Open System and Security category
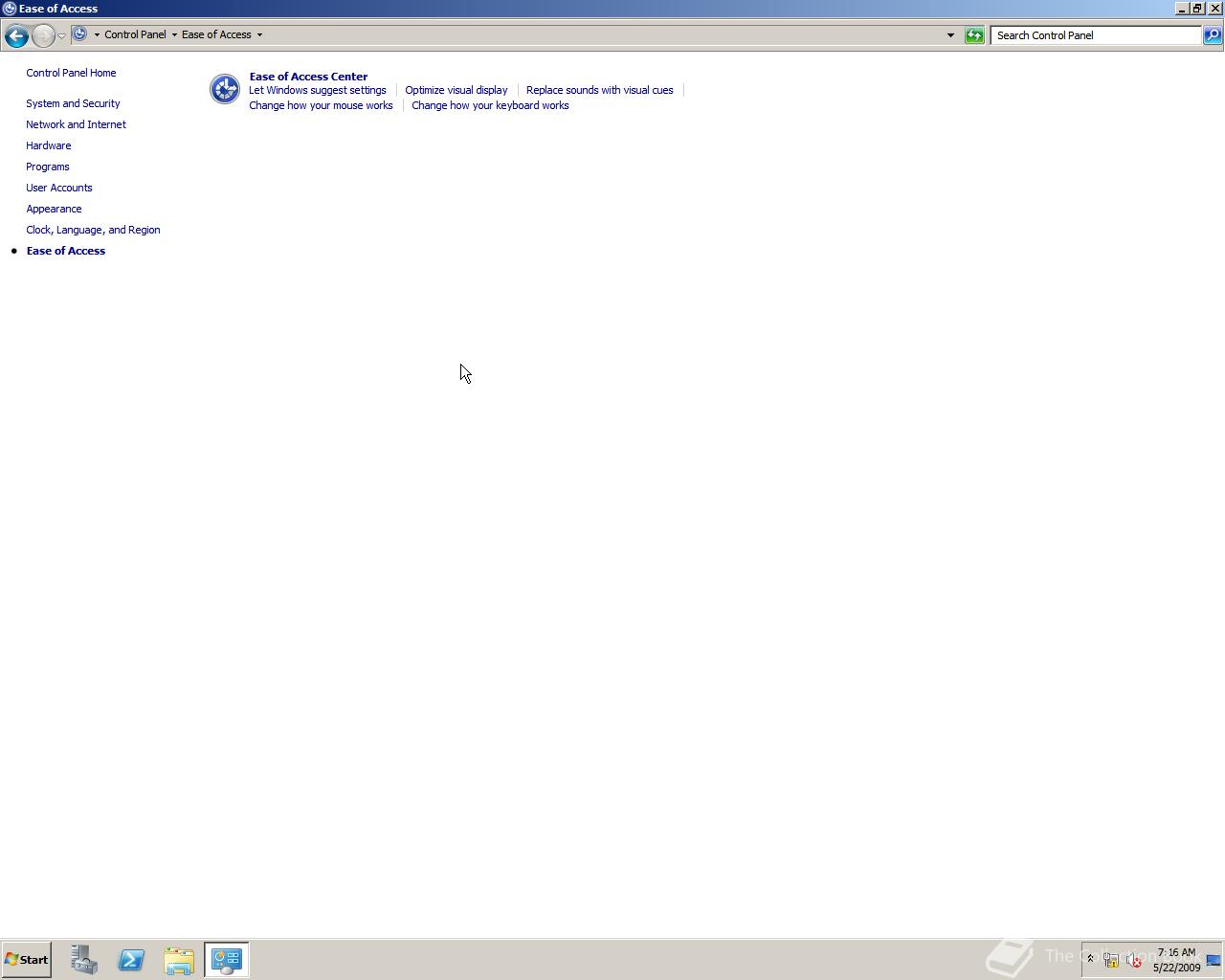Viewport: 1225px width, 980px height. click(73, 103)
